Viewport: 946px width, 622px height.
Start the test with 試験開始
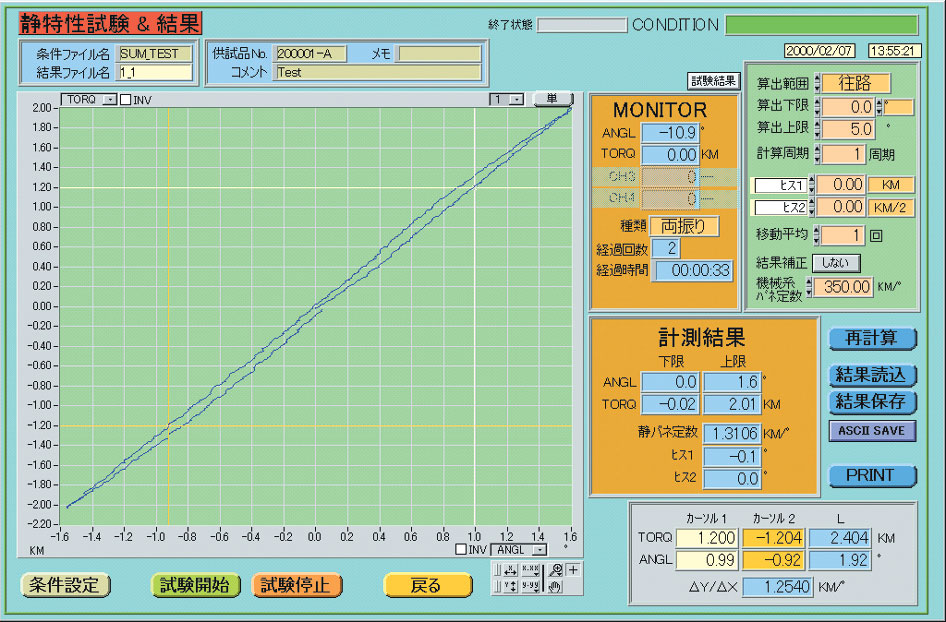click(x=195, y=585)
